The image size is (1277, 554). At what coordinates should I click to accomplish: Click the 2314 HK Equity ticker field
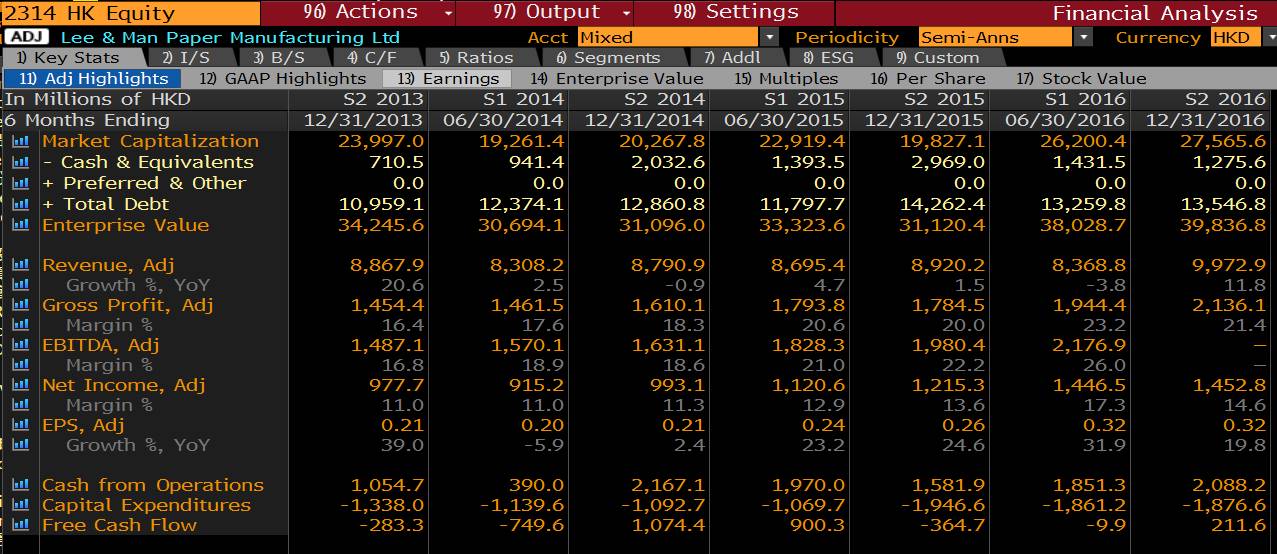pos(130,13)
